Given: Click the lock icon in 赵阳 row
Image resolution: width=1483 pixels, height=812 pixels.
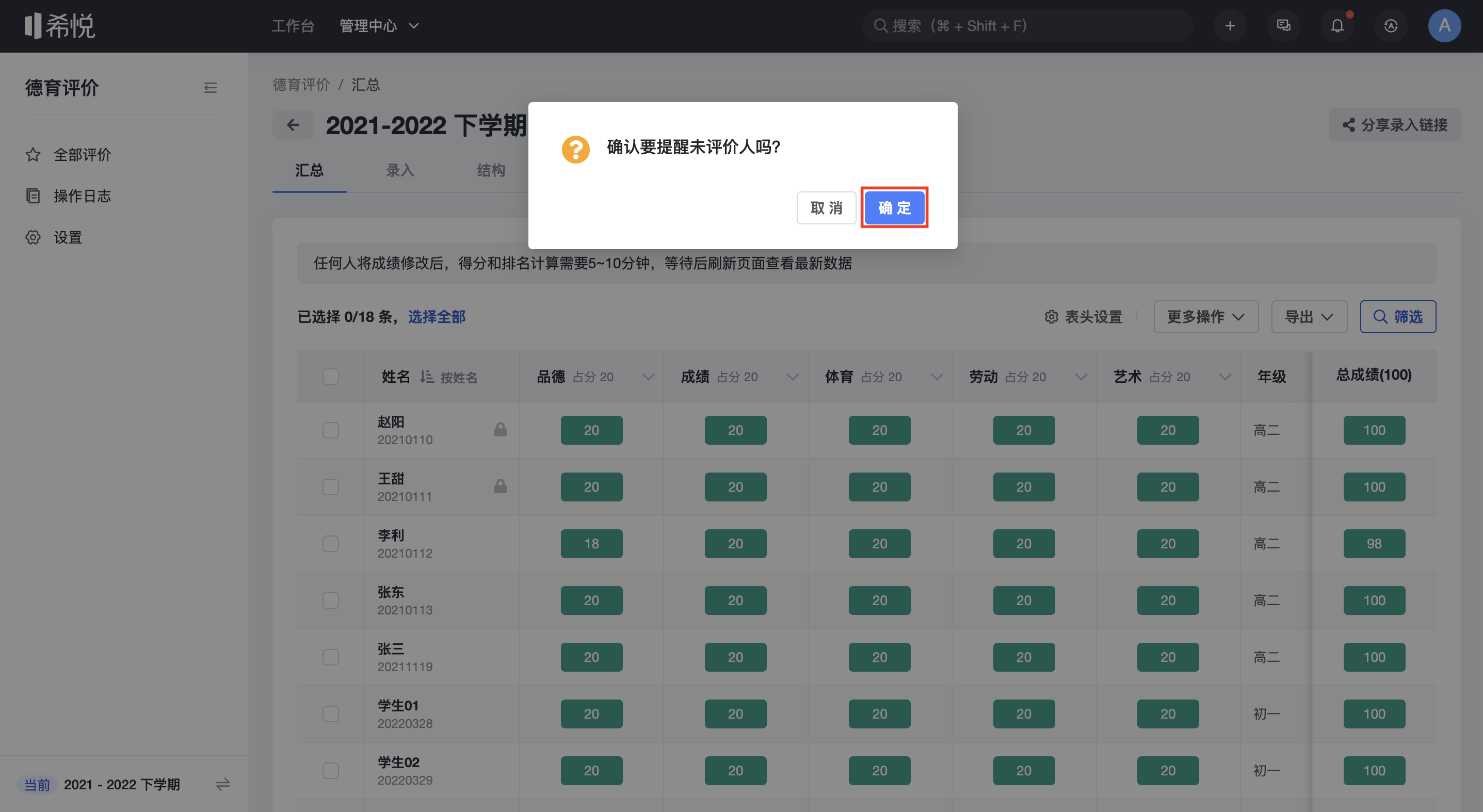Looking at the screenshot, I should [501, 430].
